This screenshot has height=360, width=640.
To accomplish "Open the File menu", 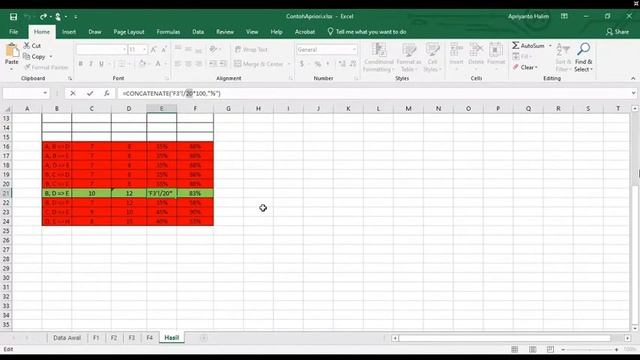I will (13, 32).
